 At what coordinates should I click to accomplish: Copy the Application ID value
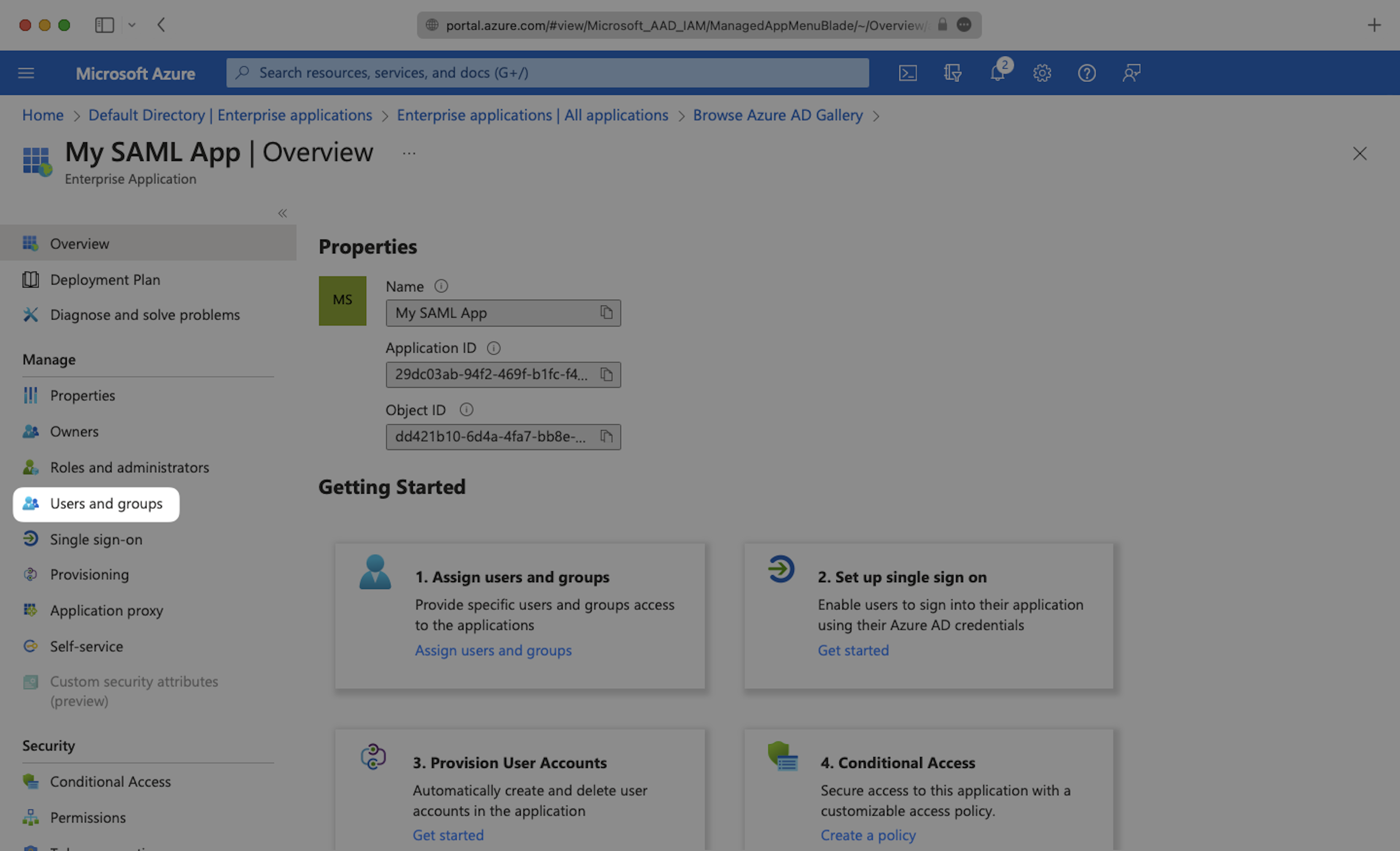pyautogui.click(x=606, y=375)
